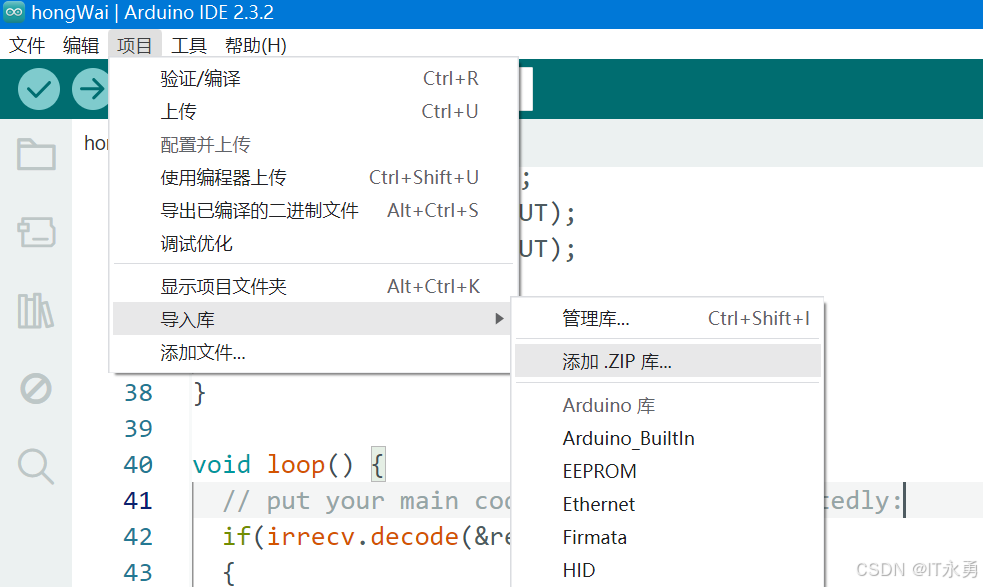This screenshot has width=983, height=587.
Task: Select 配置并上传 menu entry
Action: coord(313,145)
